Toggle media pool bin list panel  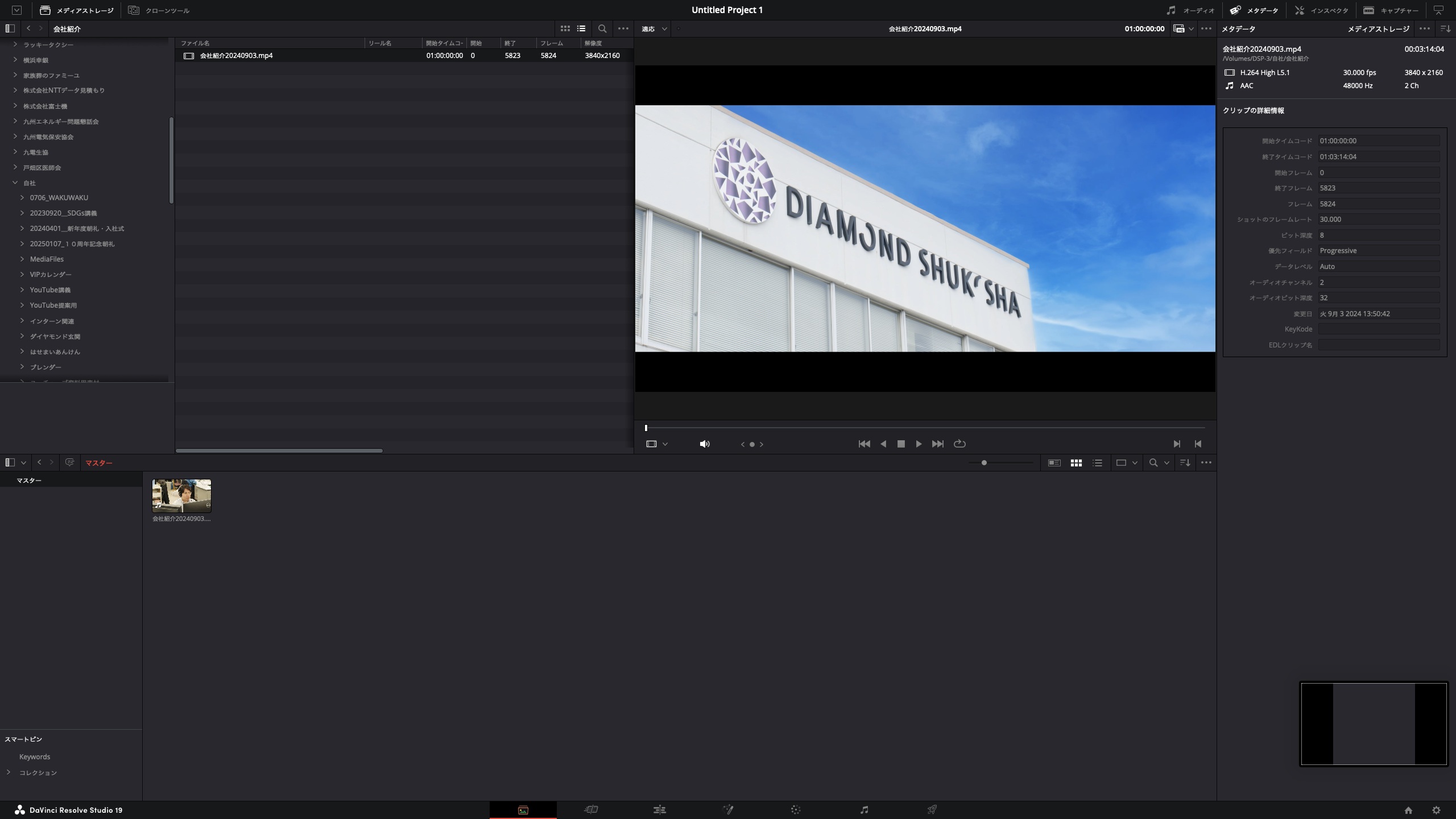click(x=10, y=463)
